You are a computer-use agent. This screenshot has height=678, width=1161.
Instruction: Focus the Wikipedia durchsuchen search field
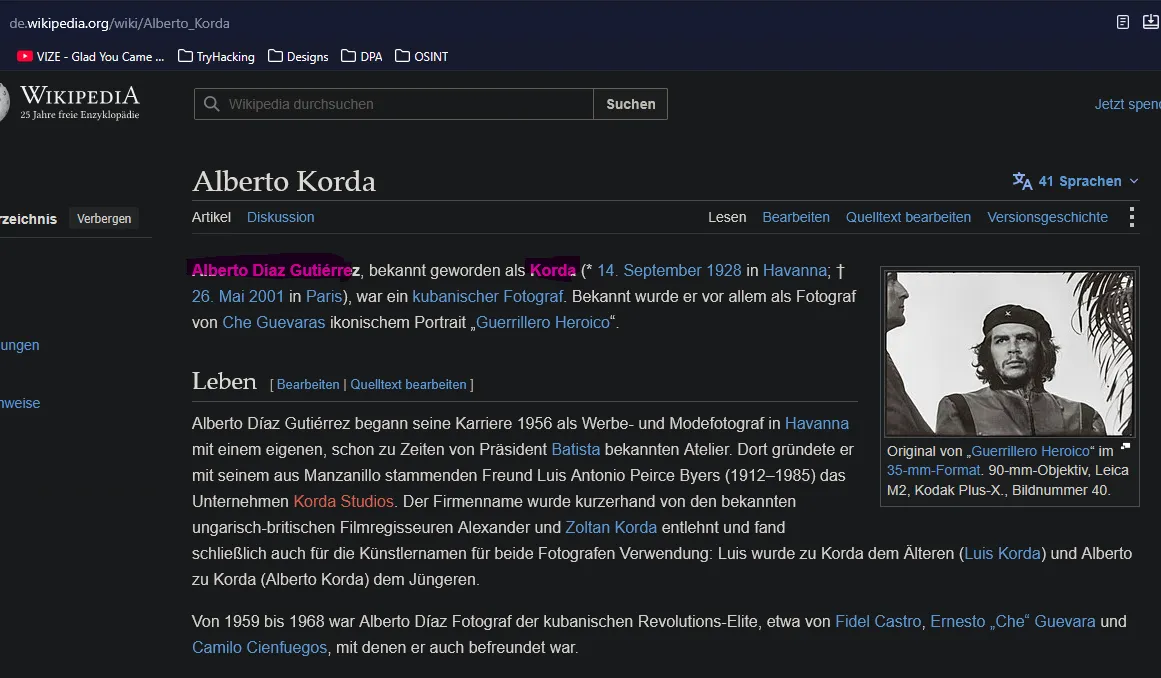pyautogui.click(x=394, y=104)
